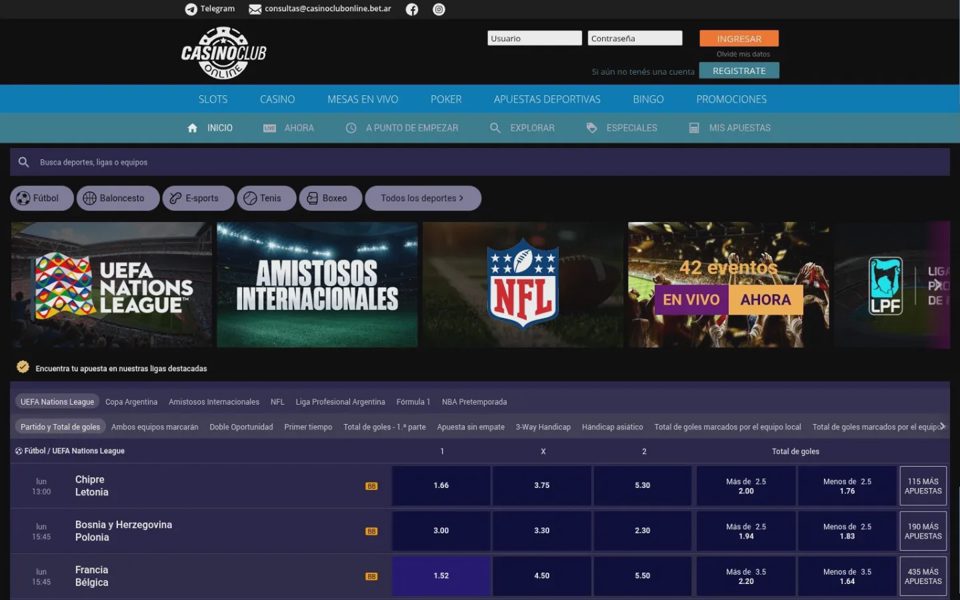
Task: Click the Explorar magnifier icon
Action: point(495,128)
